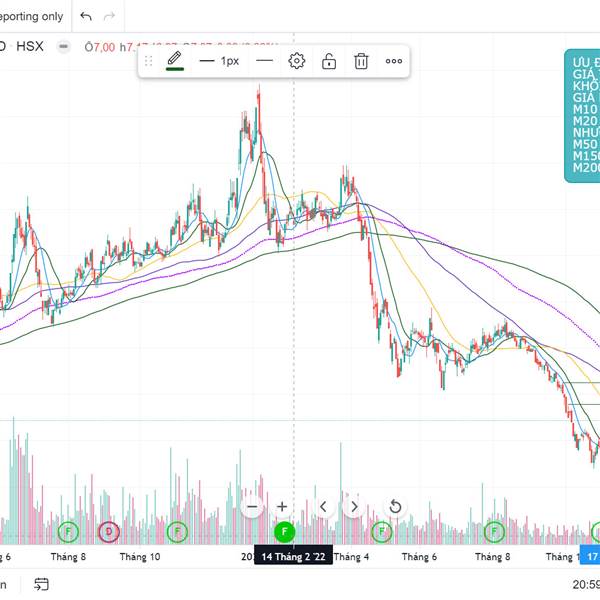
Task: Click the Tháng 6 time axis label
Action: (419, 557)
